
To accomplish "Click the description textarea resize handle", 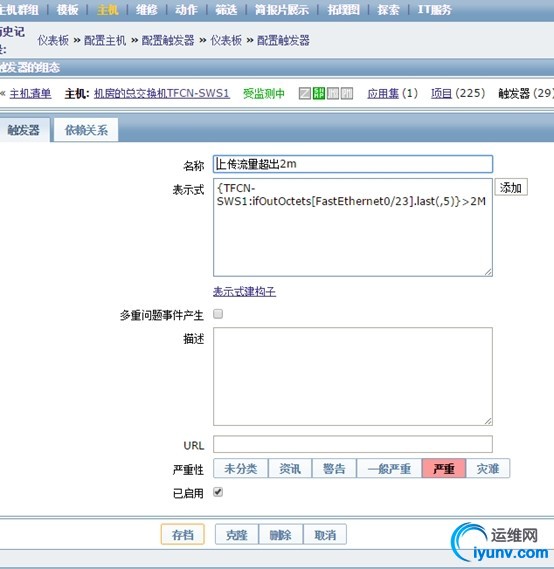I will click(488, 421).
